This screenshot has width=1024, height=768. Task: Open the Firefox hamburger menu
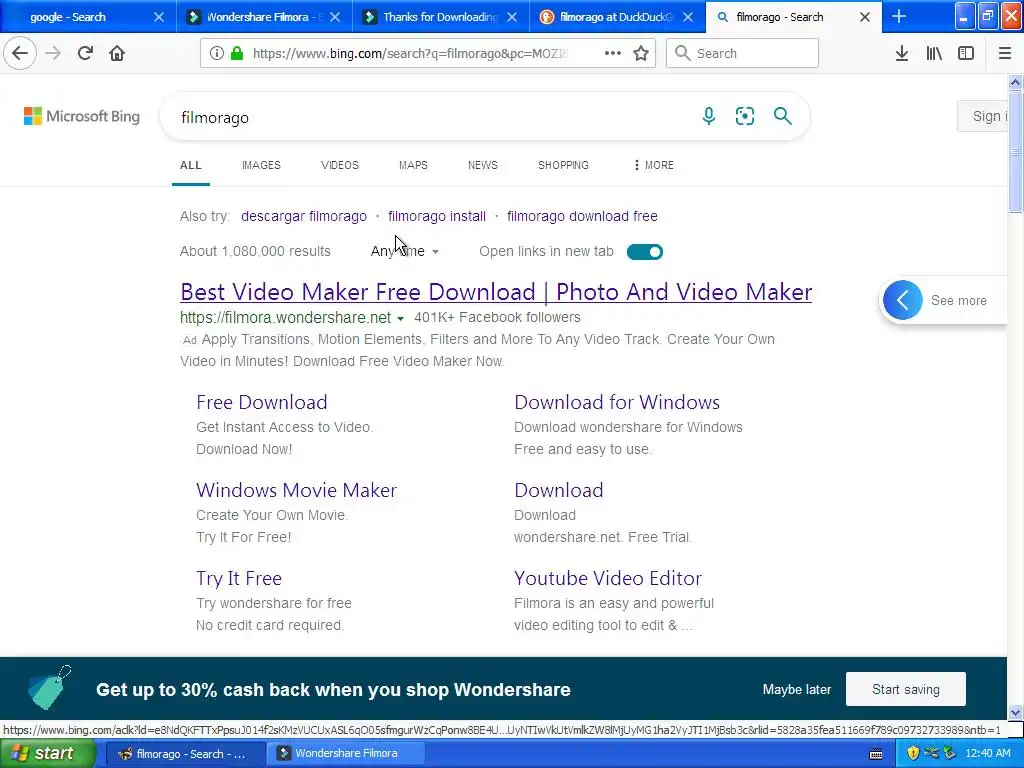tap(1004, 53)
